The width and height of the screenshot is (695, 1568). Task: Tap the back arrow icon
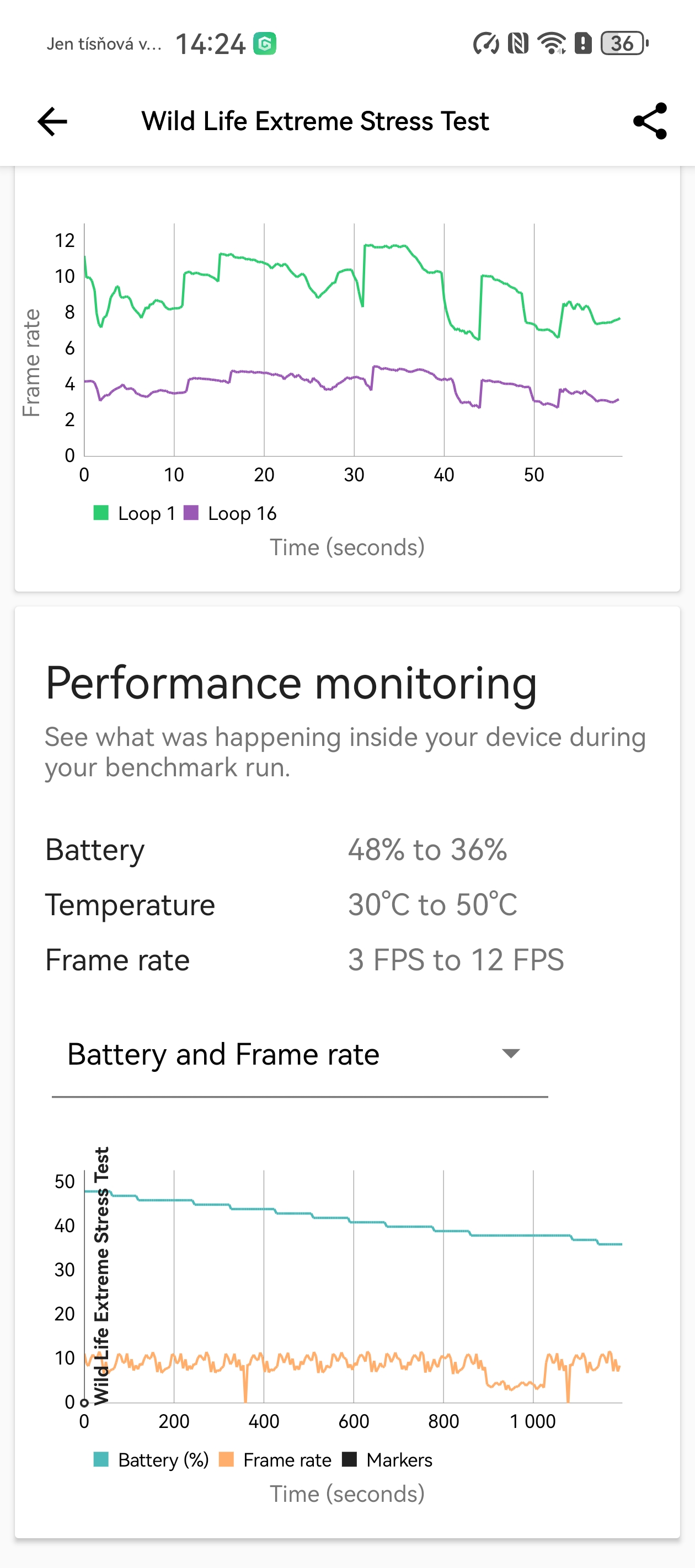(x=52, y=121)
